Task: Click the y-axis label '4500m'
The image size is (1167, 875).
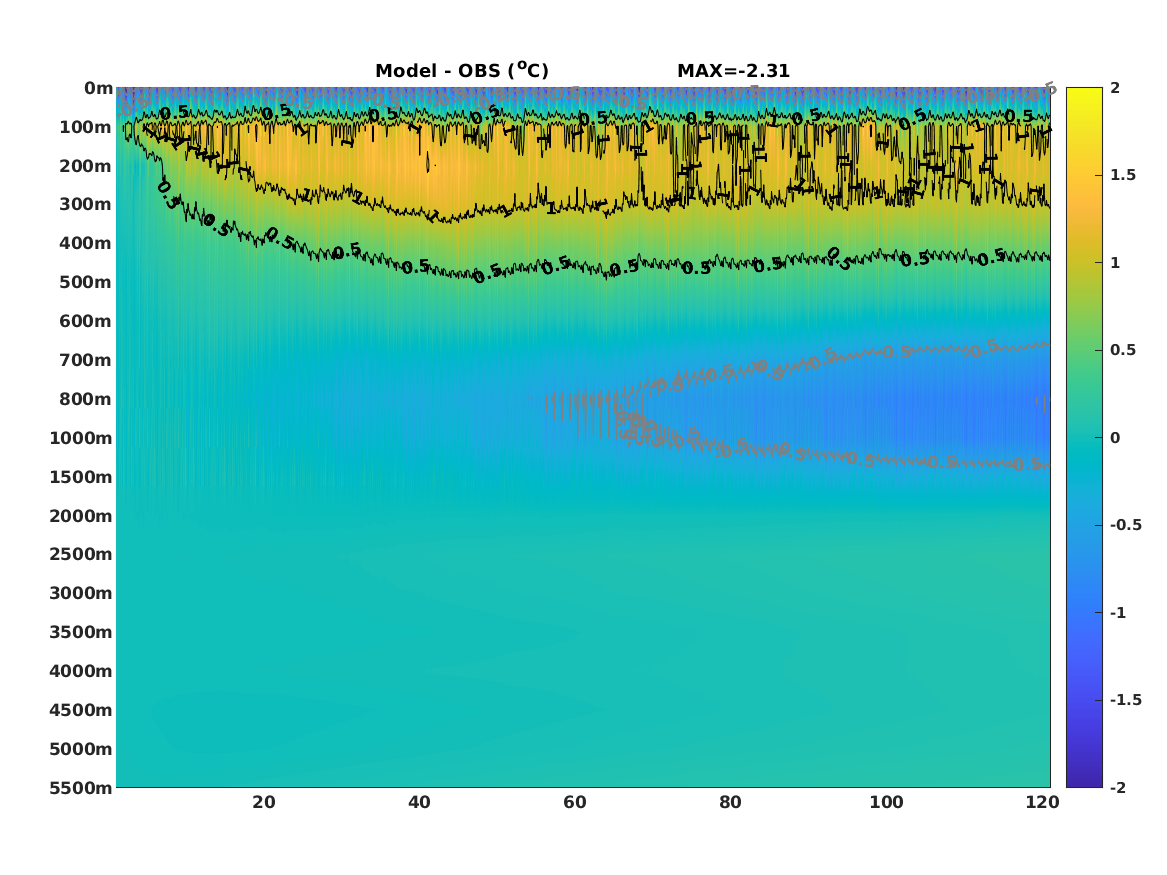Action: tap(81, 710)
